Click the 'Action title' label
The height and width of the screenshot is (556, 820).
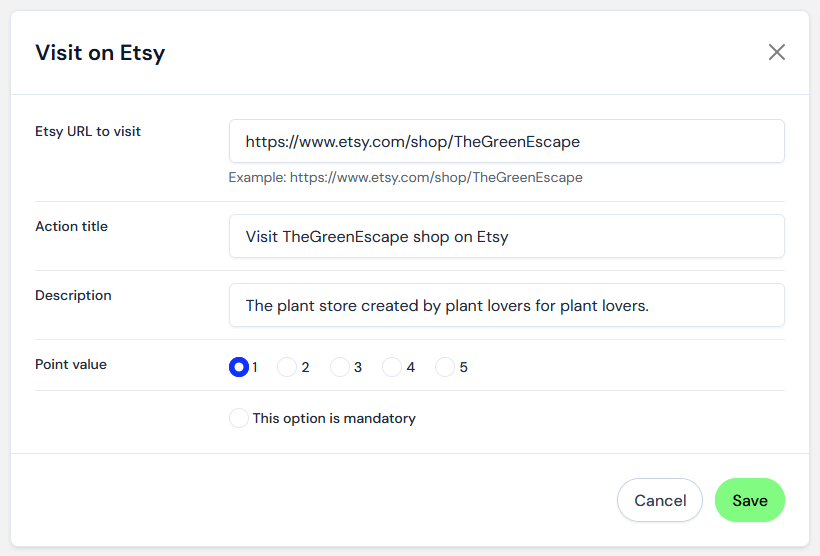point(71,226)
